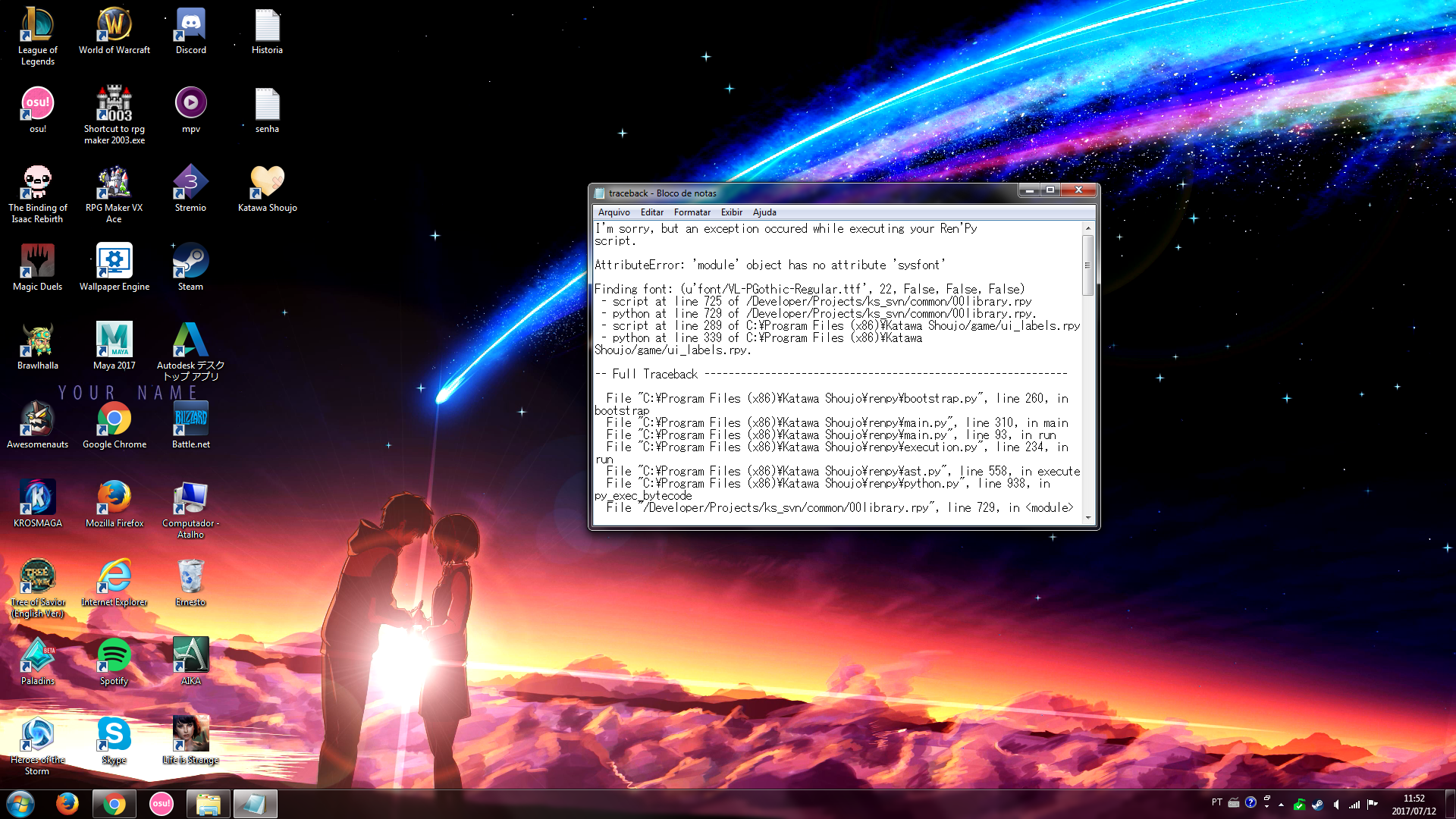Select the Skype desktop icon
Viewport: 1456px width, 819px height.
point(115,741)
